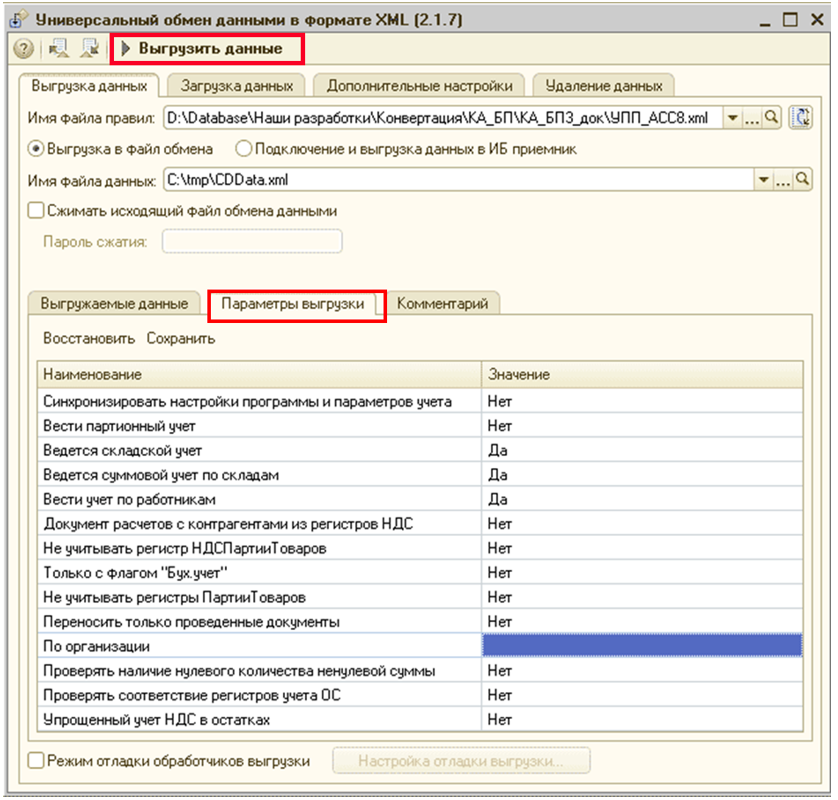Toggle 'Режим отладки обработчиков выгрузки' checkbox
This screenshot has height=800, width=838.
coord(37,761)
